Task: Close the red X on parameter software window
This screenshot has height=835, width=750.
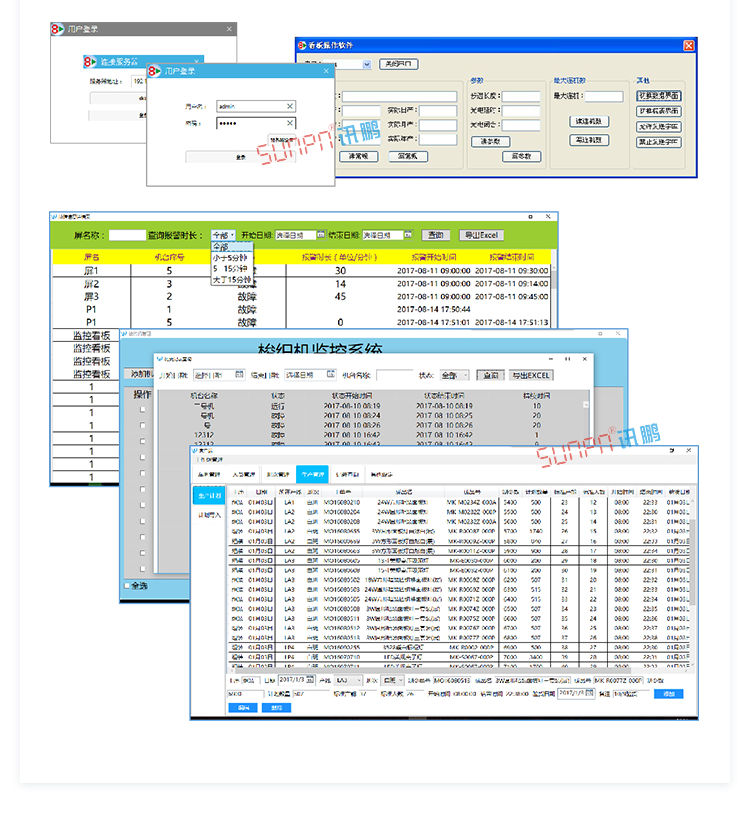Action: click(688, 46)
